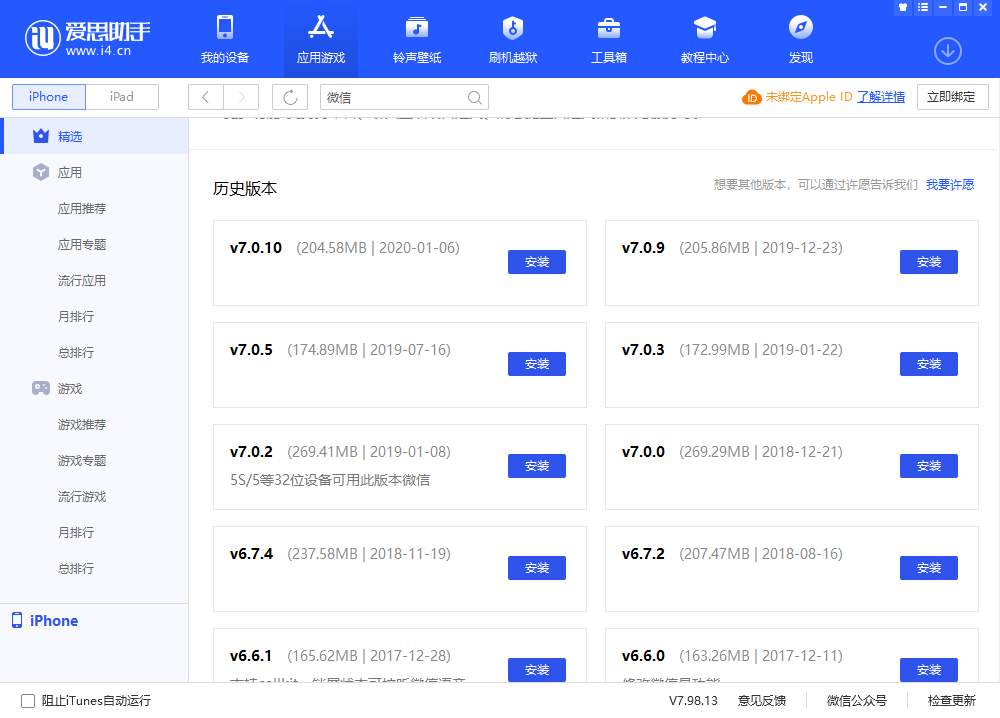Open 总排行 under 游戏

point(76,569)
